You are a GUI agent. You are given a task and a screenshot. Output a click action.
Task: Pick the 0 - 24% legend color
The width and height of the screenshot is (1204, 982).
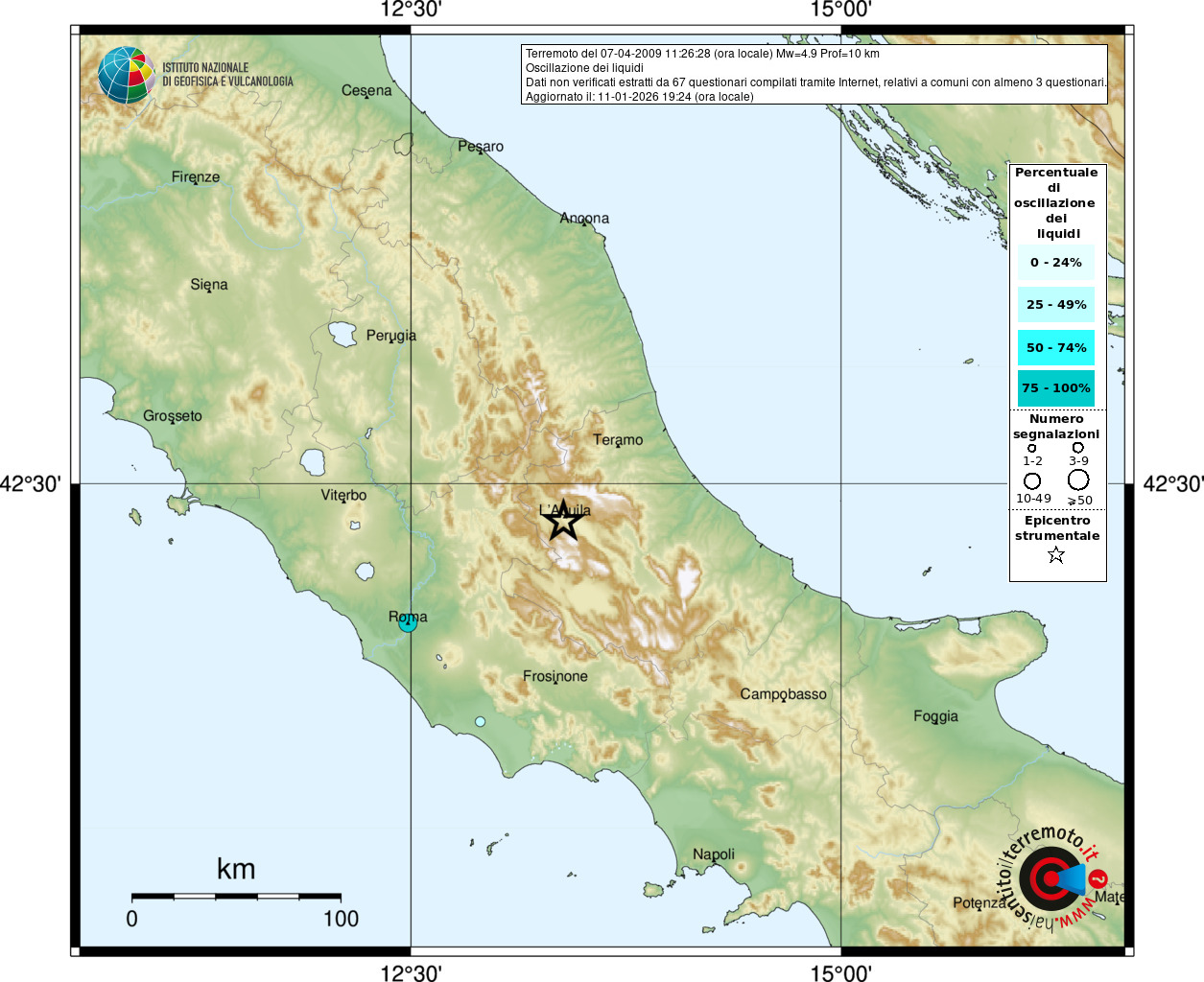point(1056,262)
